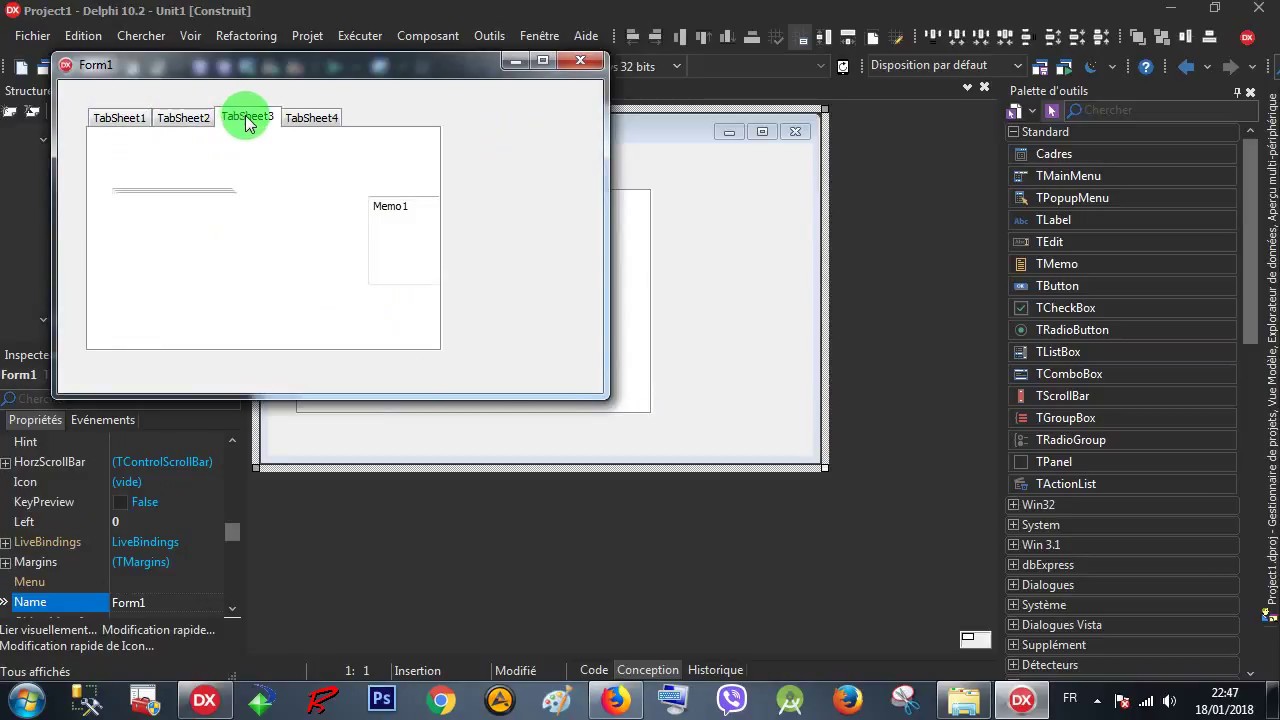Open Google Chrome from the taskbar
Screen dimensions: 1280x720
point(440,699)
